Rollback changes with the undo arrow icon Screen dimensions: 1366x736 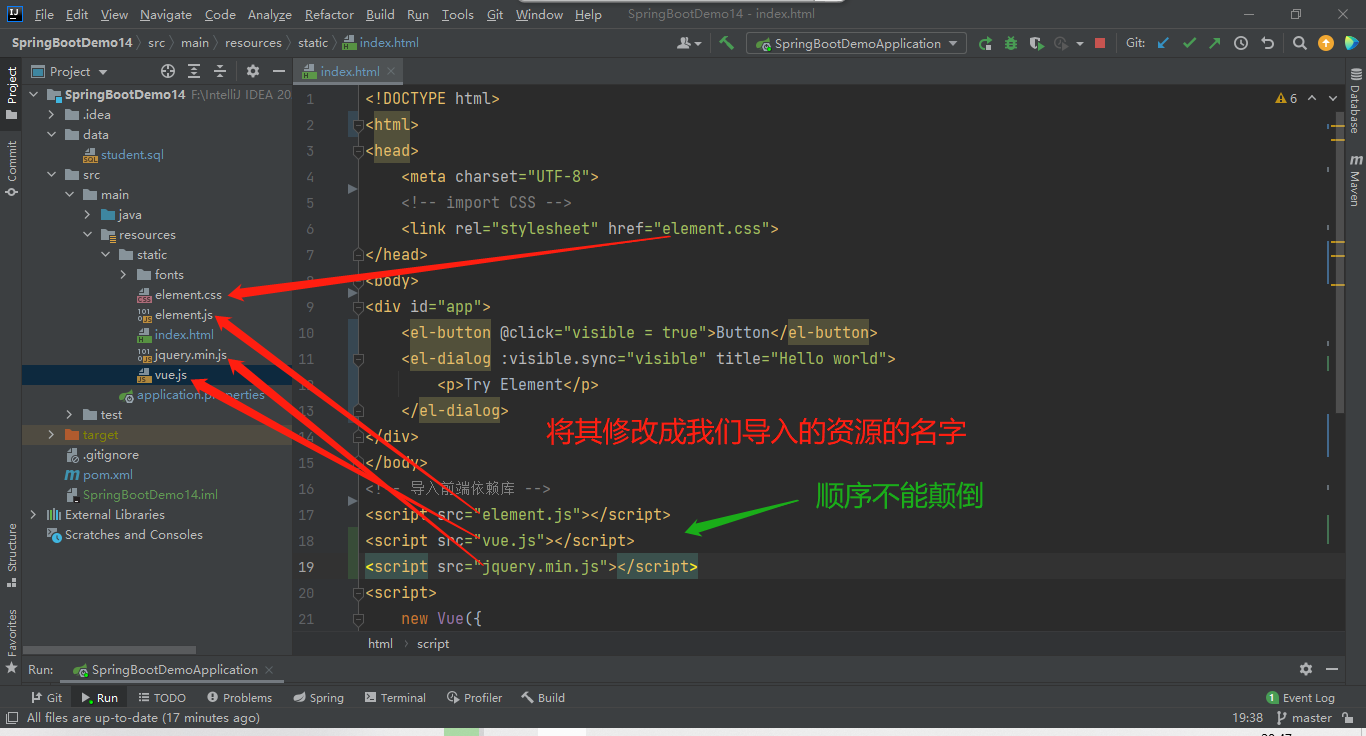click(1267, 43)
